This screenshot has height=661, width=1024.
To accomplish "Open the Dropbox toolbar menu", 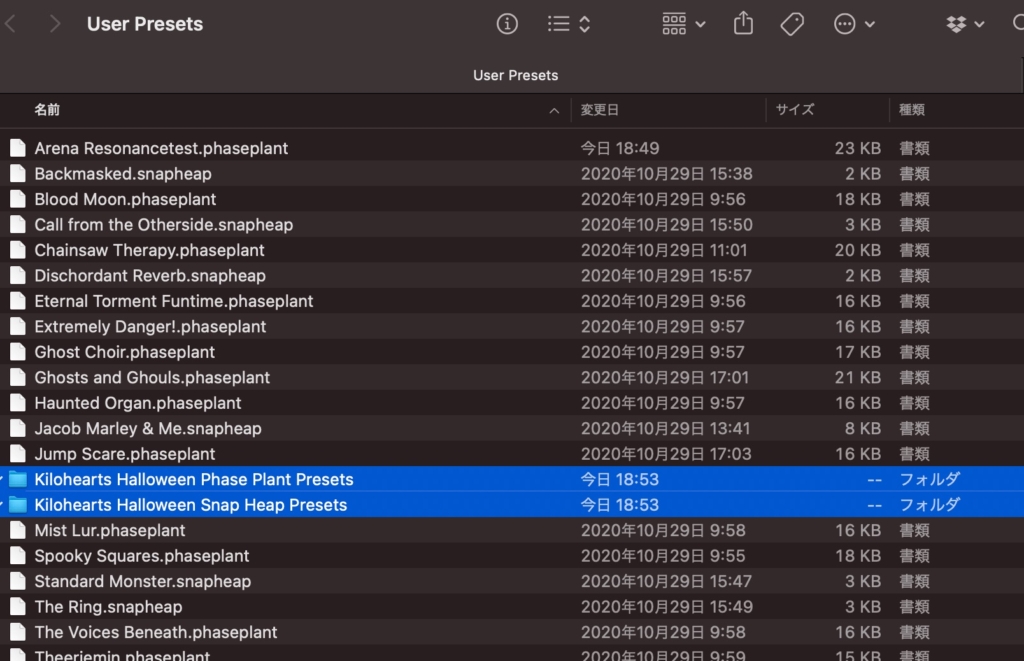I will pos(965,24).
